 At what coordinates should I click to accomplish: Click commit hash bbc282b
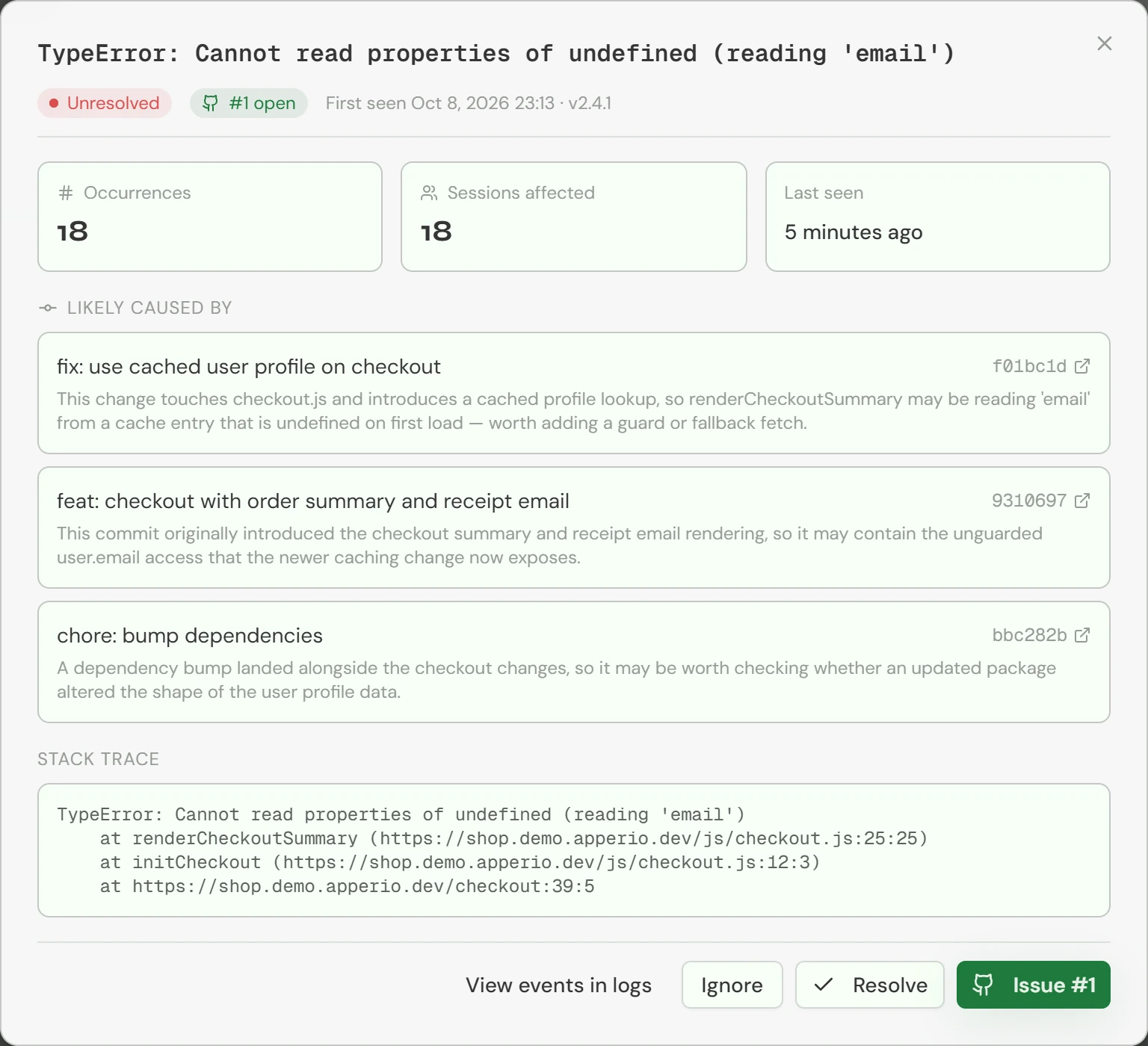(x=1028, y=635)
